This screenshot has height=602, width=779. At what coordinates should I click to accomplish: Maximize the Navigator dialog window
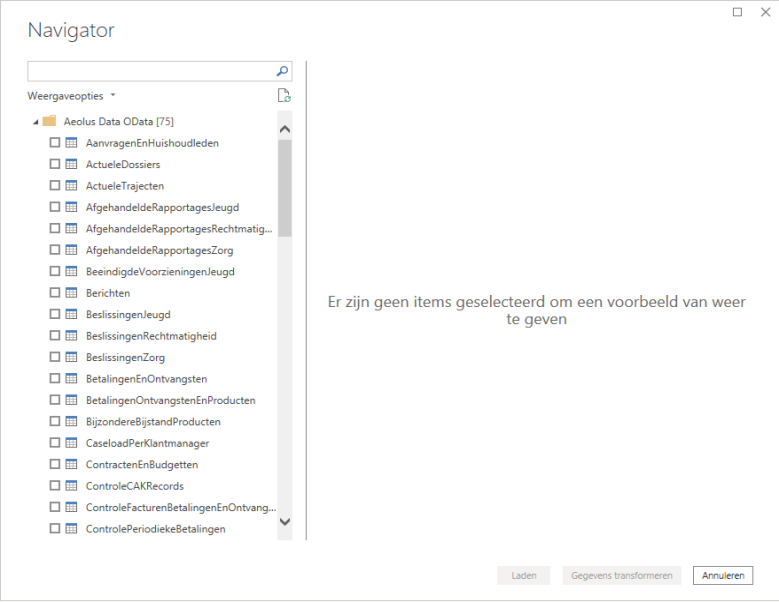coord(737,12)
